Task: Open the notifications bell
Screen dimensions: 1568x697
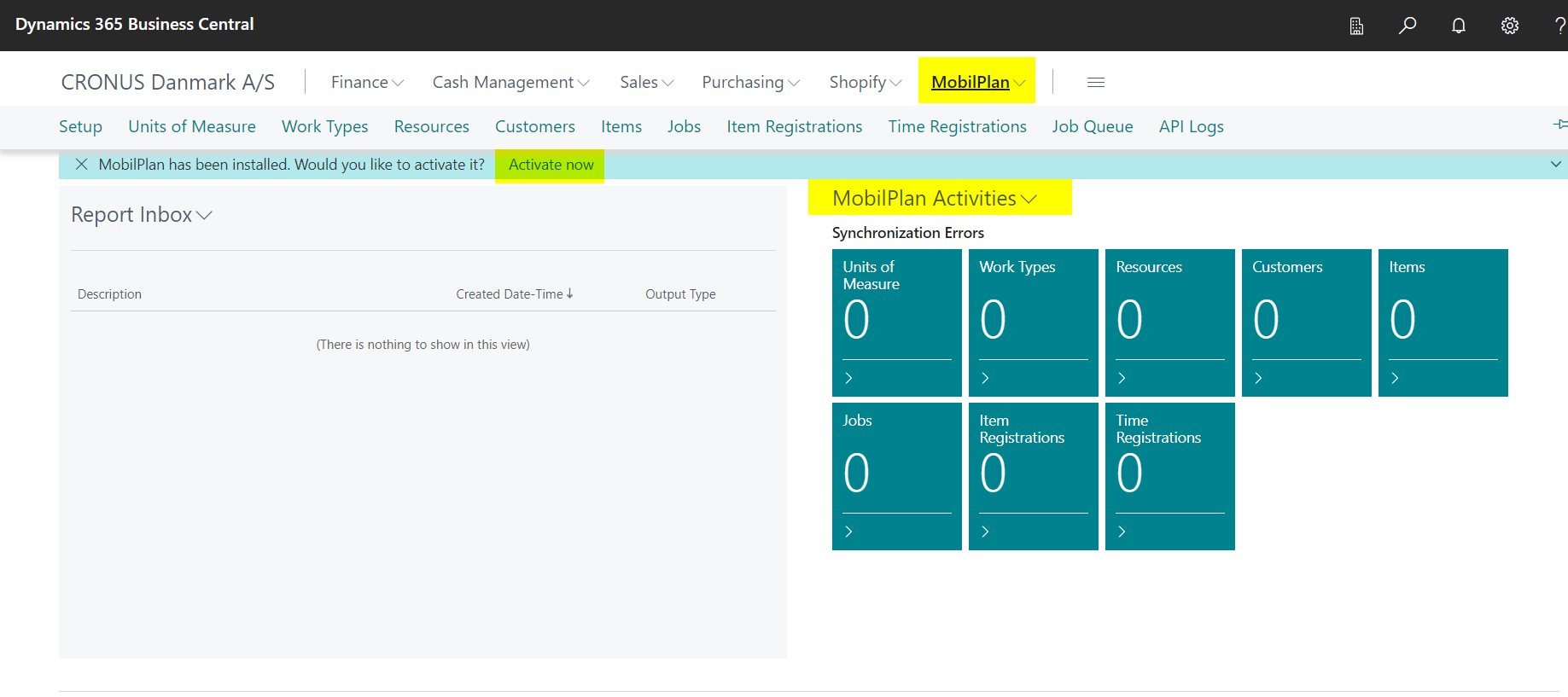Action: point(1459,26)
